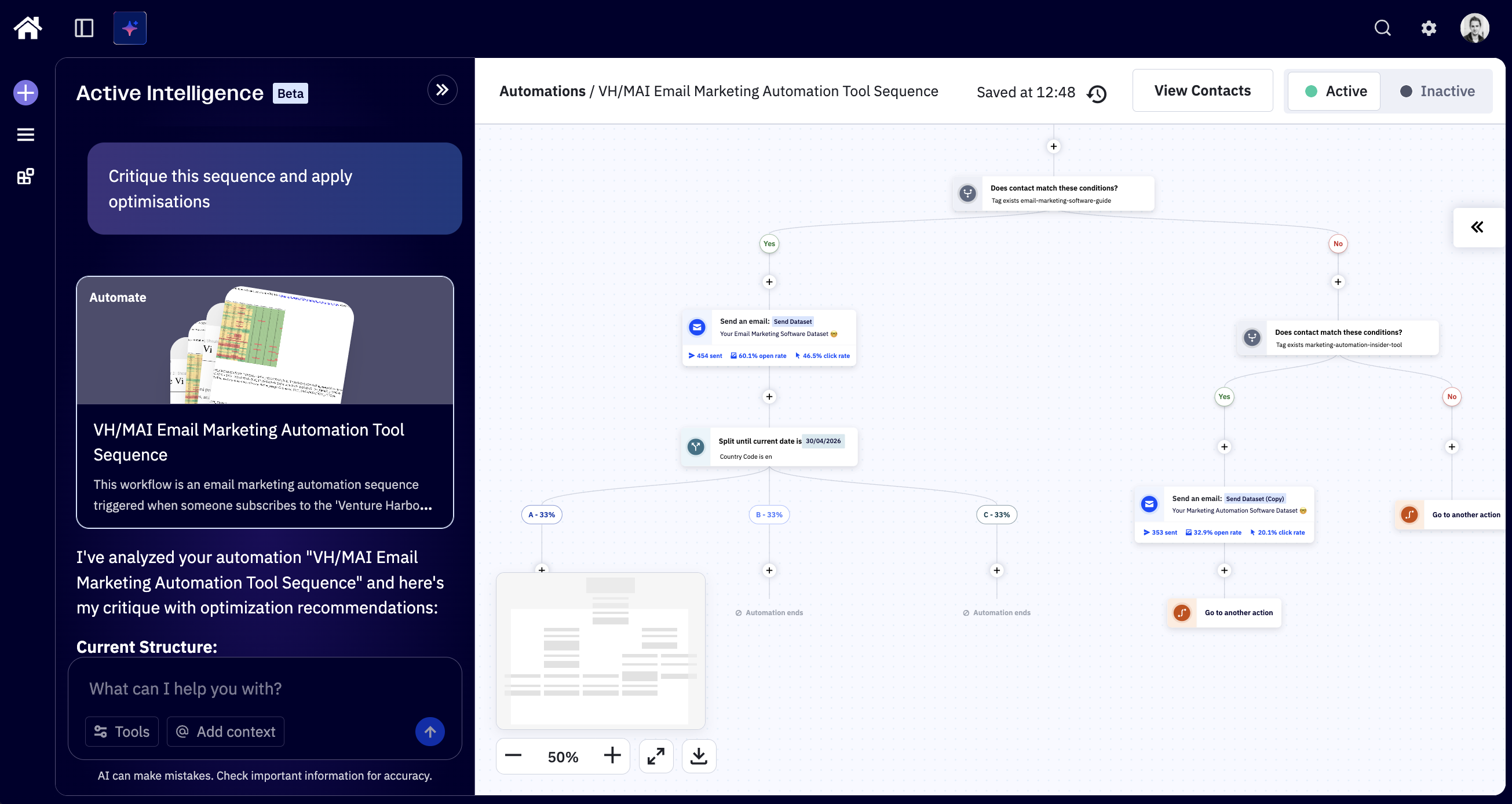This screenshot has width=1512, height=804.
Task: Zoom out with the minus button
Action: click(513, 755)
